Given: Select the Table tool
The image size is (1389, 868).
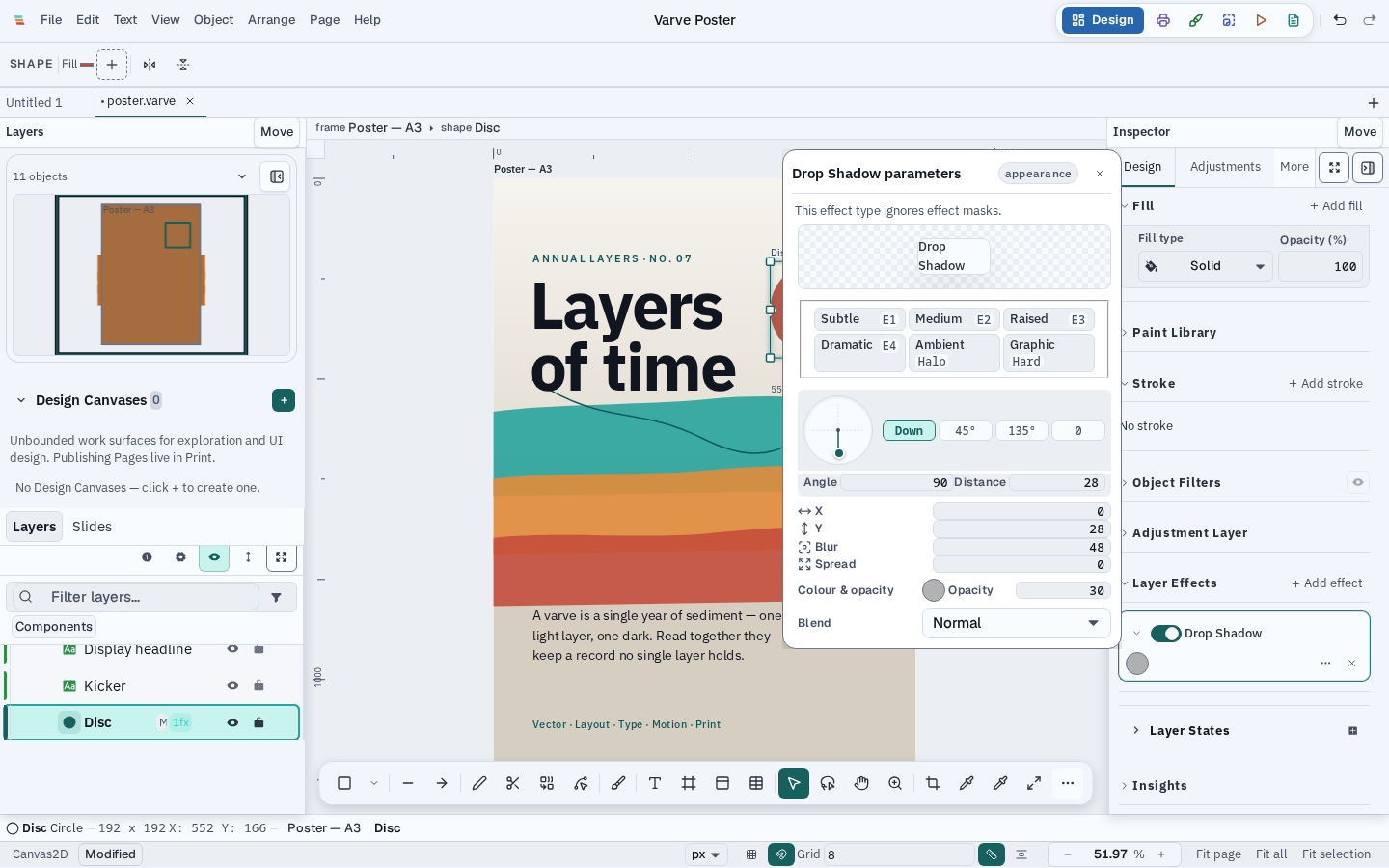Looking at the screenshot, I should [x=756, y=783].
